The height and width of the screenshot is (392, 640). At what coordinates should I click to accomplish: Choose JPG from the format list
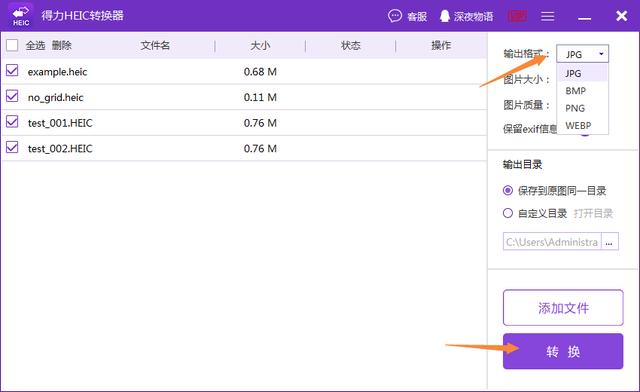pyautogui.click(x=582, y=74)
